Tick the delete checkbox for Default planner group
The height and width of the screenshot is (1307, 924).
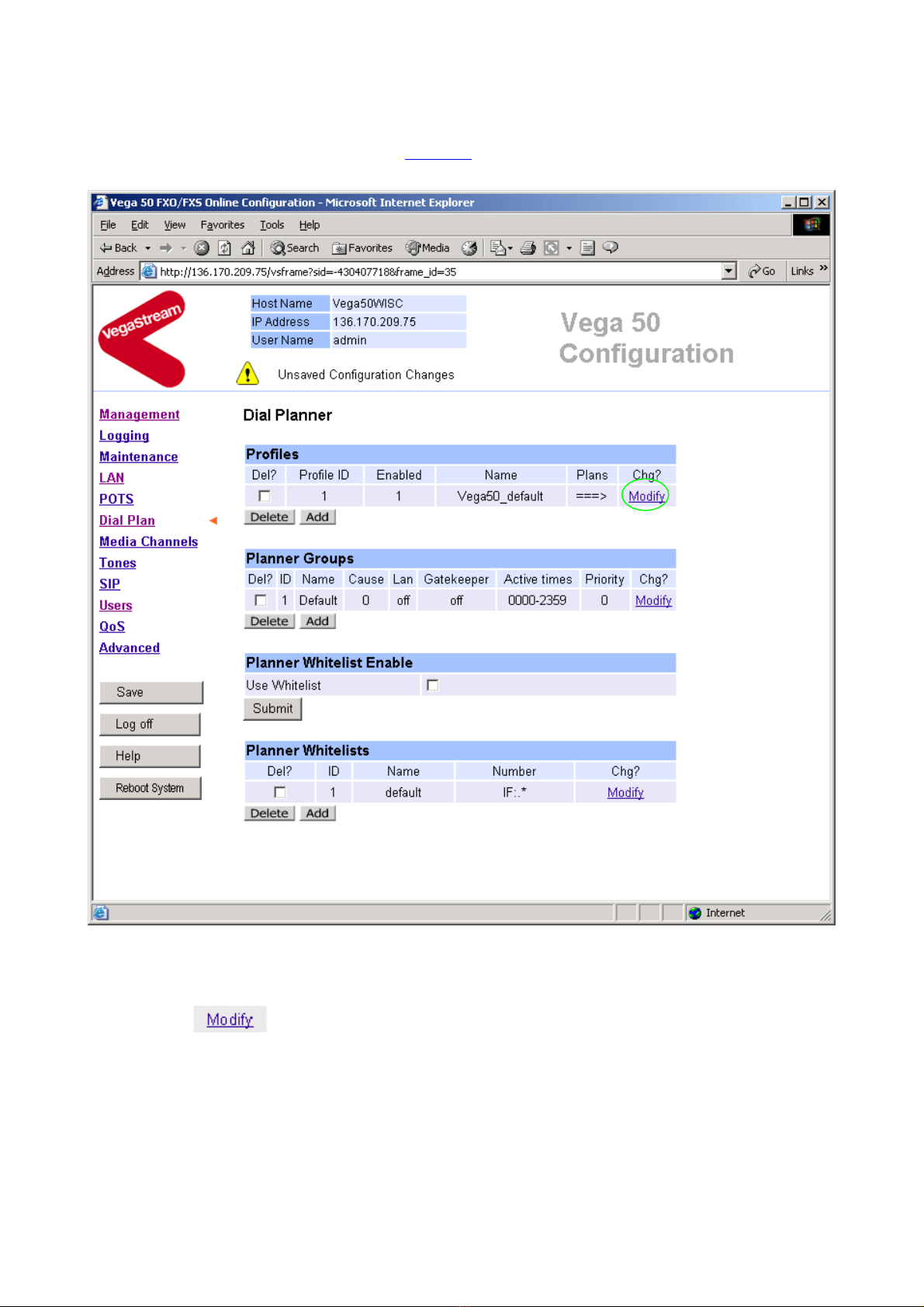pos(261,600)
